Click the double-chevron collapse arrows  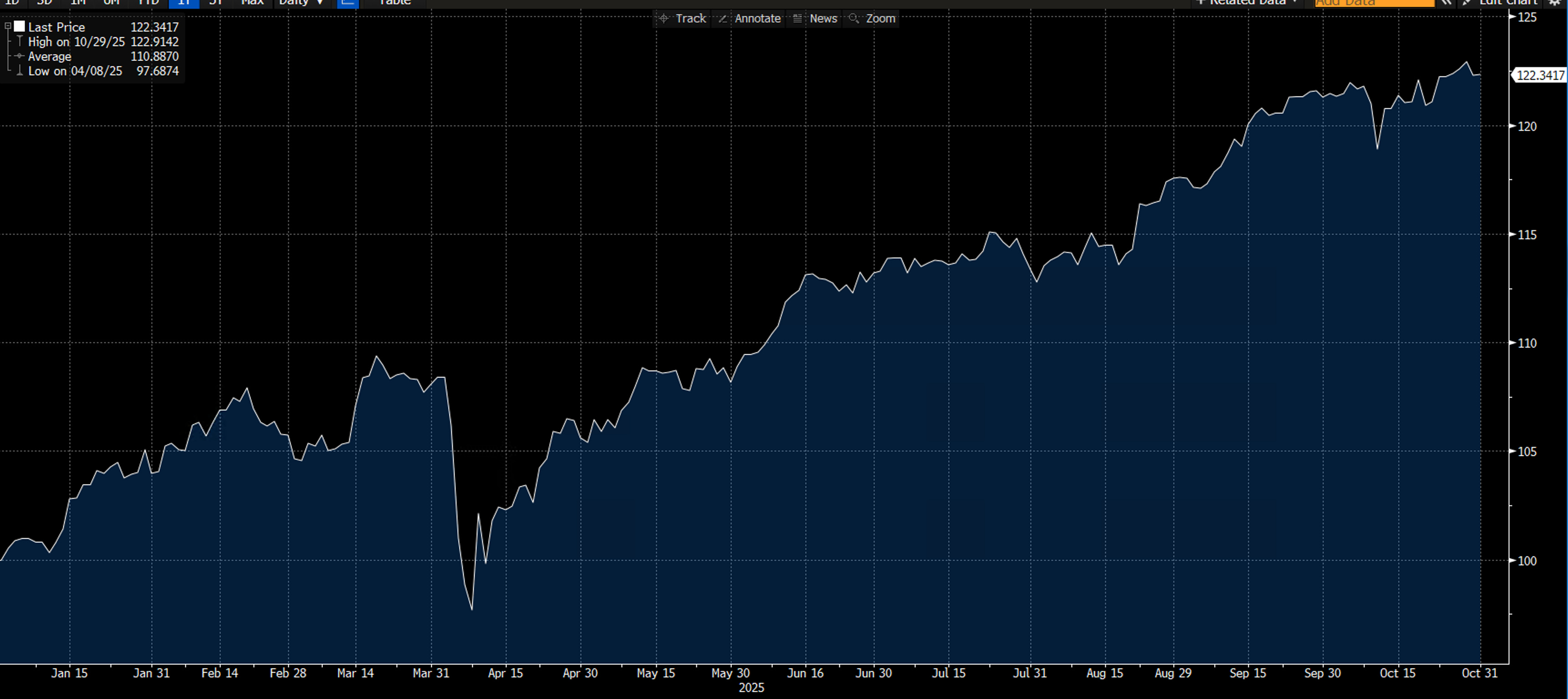[1446, 2]
